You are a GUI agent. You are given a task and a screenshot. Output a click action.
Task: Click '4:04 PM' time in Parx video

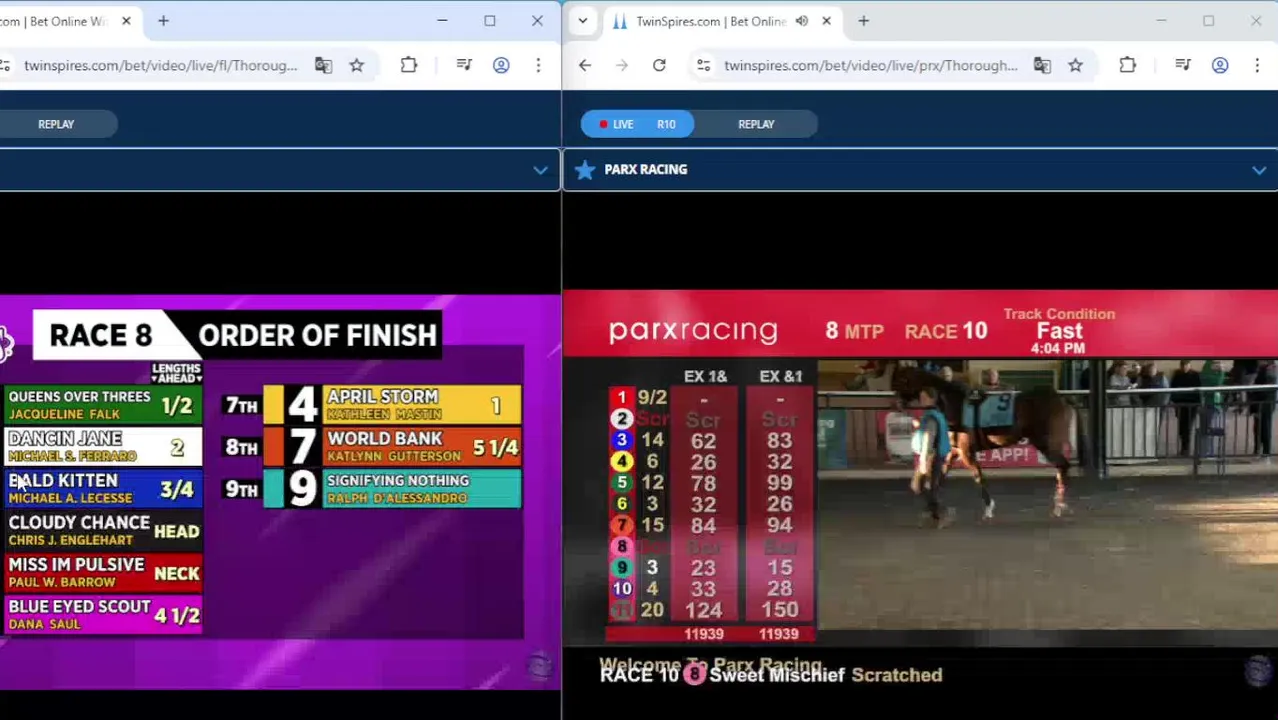[1057, 349]
